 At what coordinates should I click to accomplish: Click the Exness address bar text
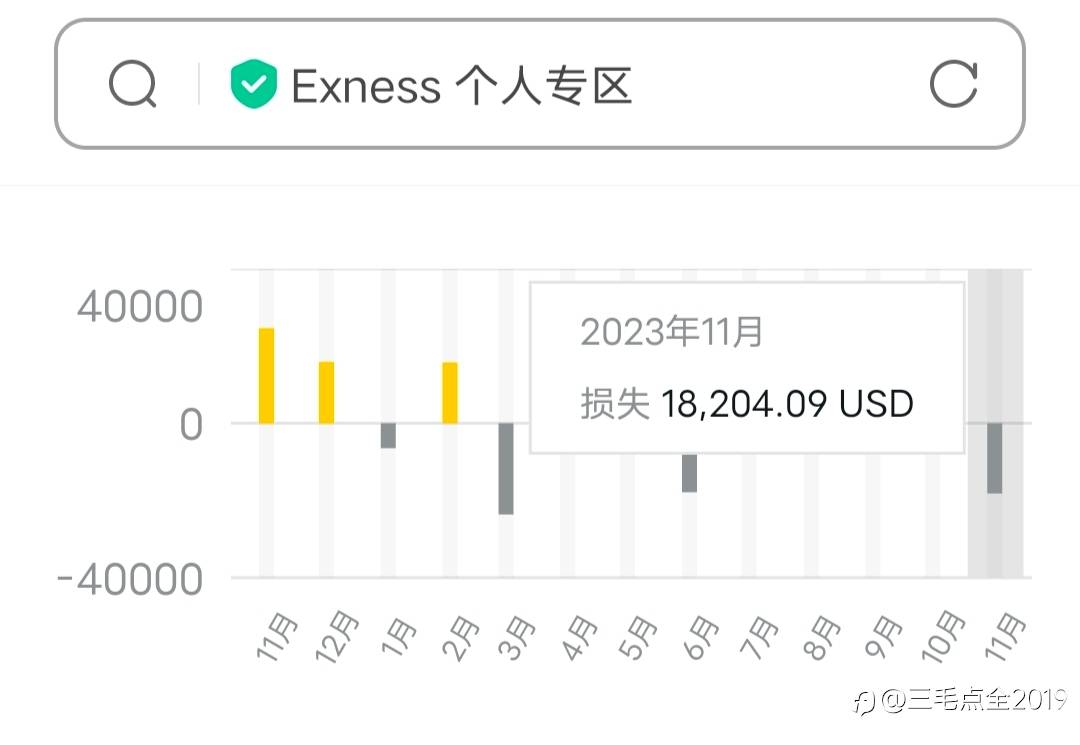(x=461, y=87)
